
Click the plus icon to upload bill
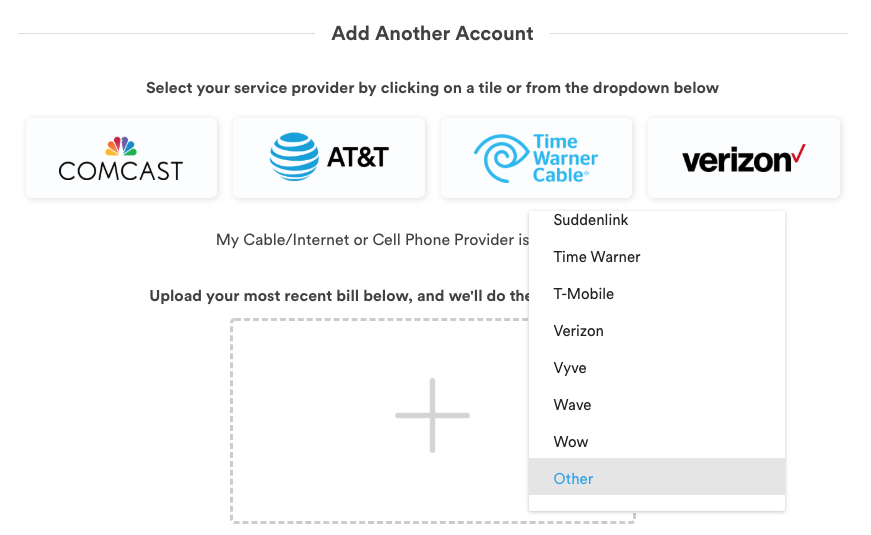(x=432, y=416)
